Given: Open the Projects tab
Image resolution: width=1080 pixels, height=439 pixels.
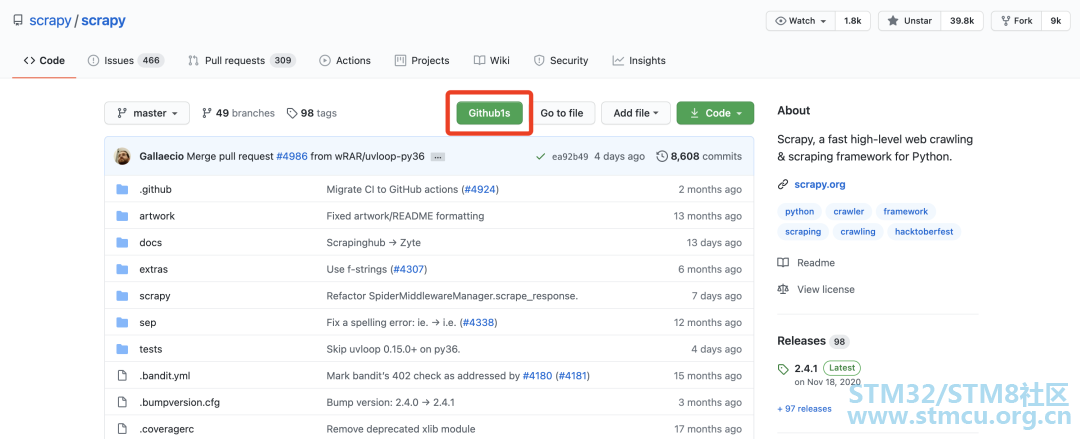Looking at the screenshot, I should point(422,61).
